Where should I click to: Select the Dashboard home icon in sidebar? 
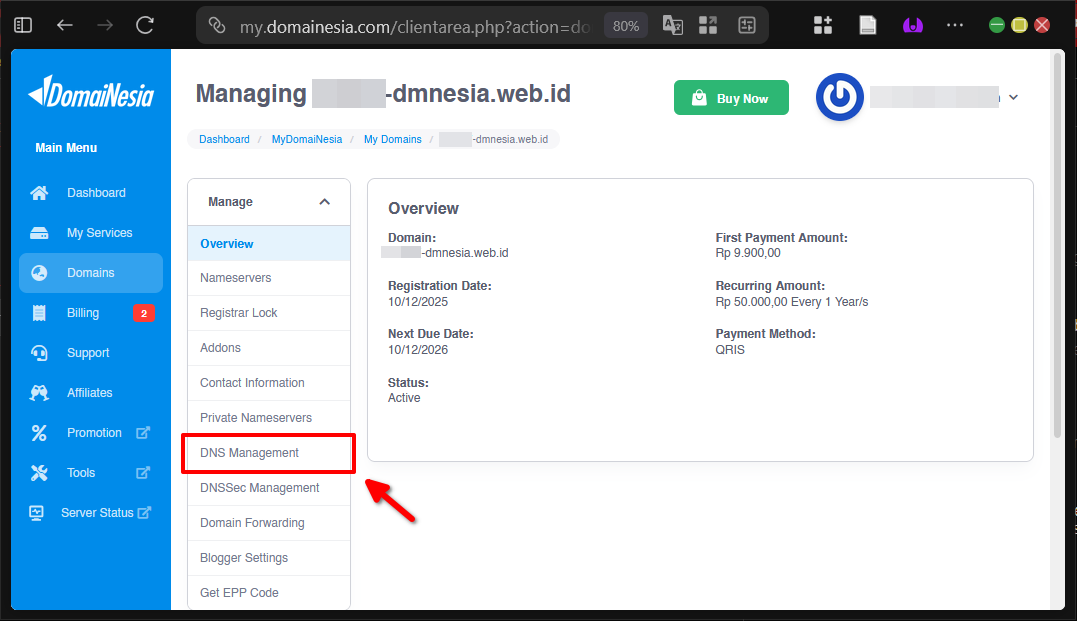[x=38, y=192]
